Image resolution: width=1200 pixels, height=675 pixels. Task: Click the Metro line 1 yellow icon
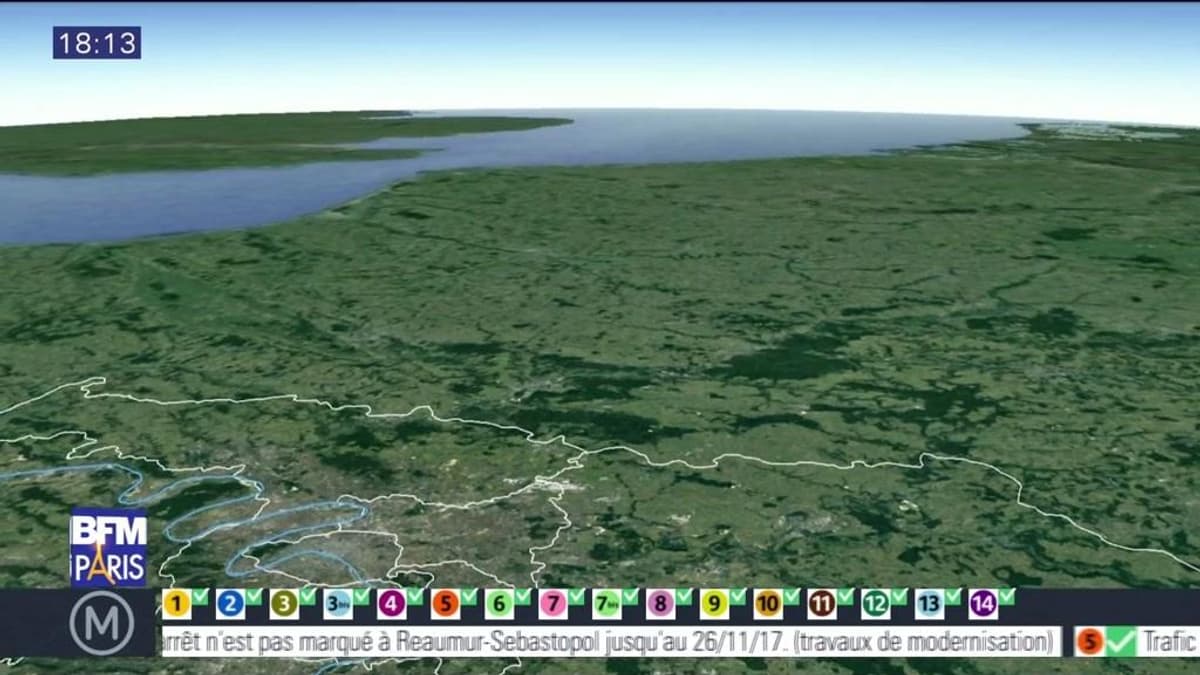pos(176,604)
